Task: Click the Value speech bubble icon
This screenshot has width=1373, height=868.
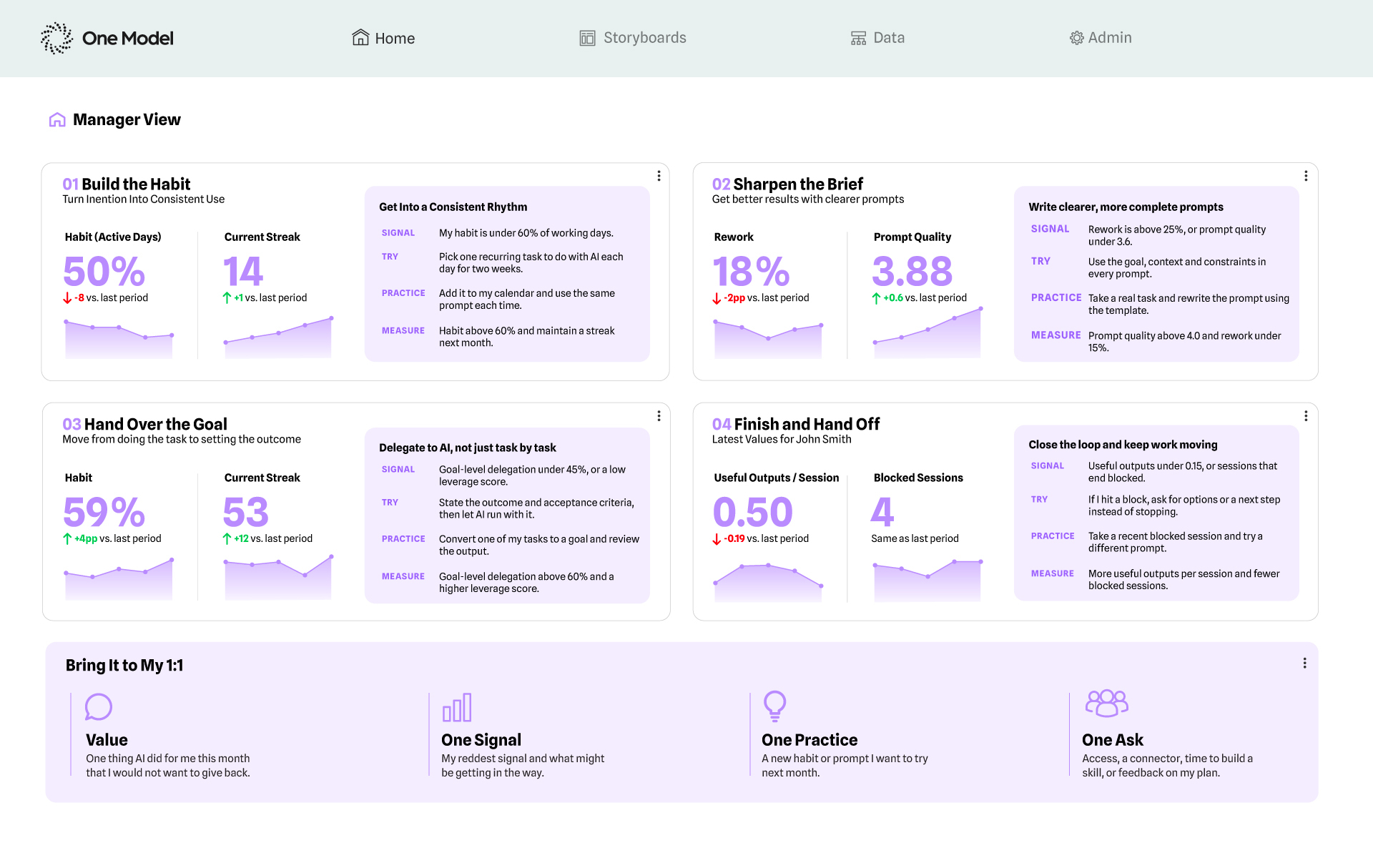Action: (99, 707)
